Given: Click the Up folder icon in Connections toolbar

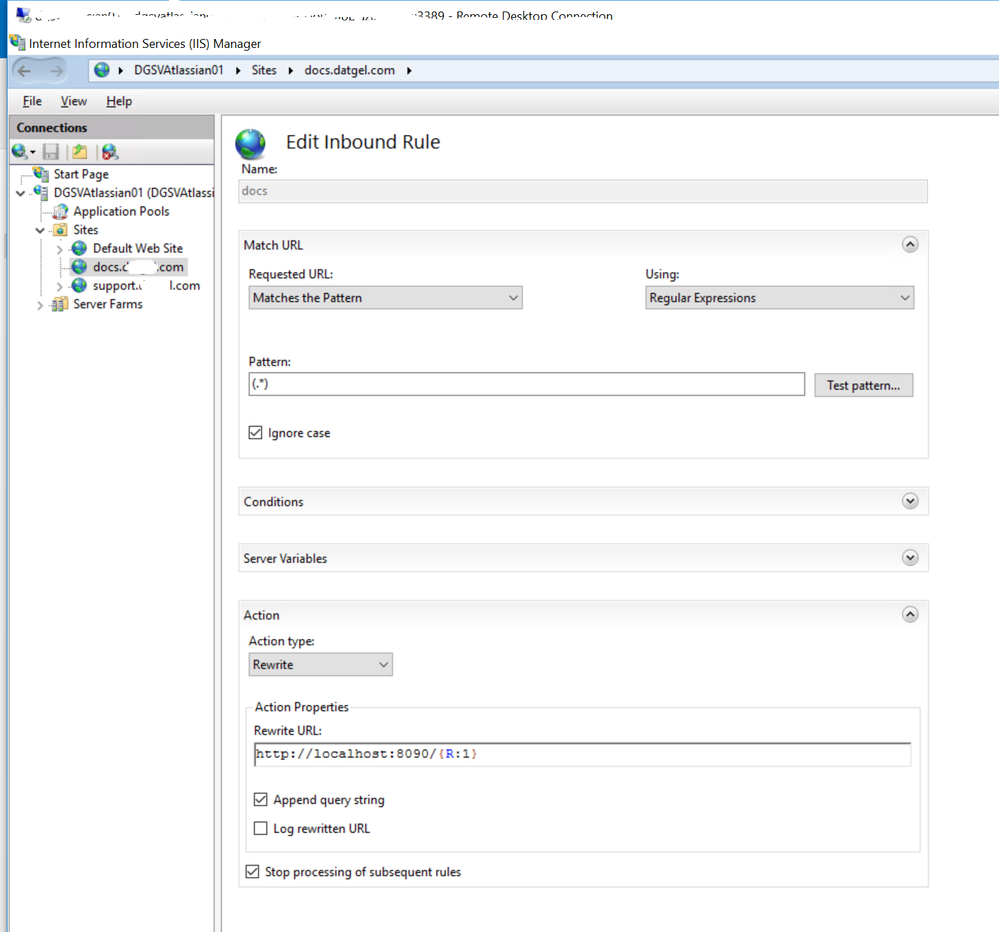Looking at the screenshot, I should tap(80, 152).
